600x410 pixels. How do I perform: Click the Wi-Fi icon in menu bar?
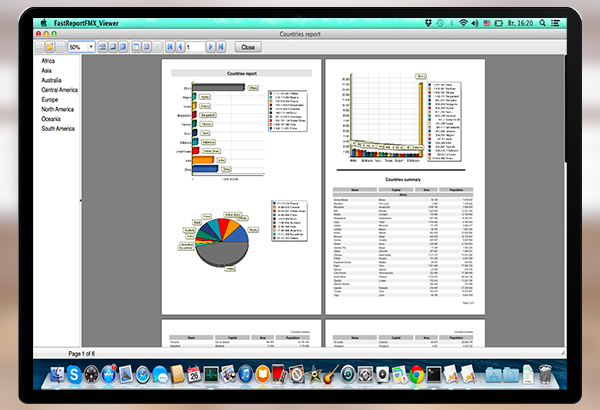click(463, 21)
